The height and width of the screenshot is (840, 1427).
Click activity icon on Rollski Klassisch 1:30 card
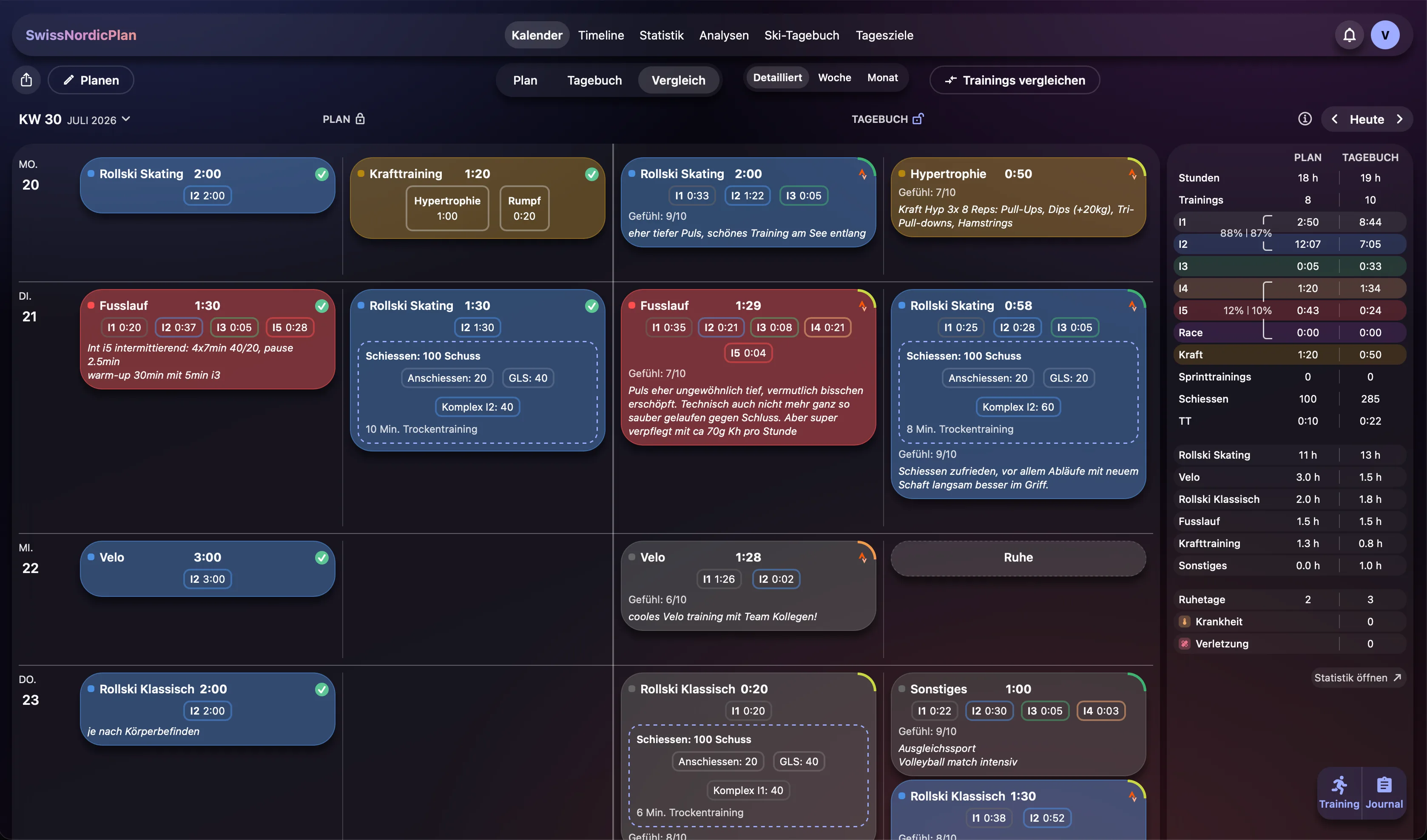pos(1132,796)
